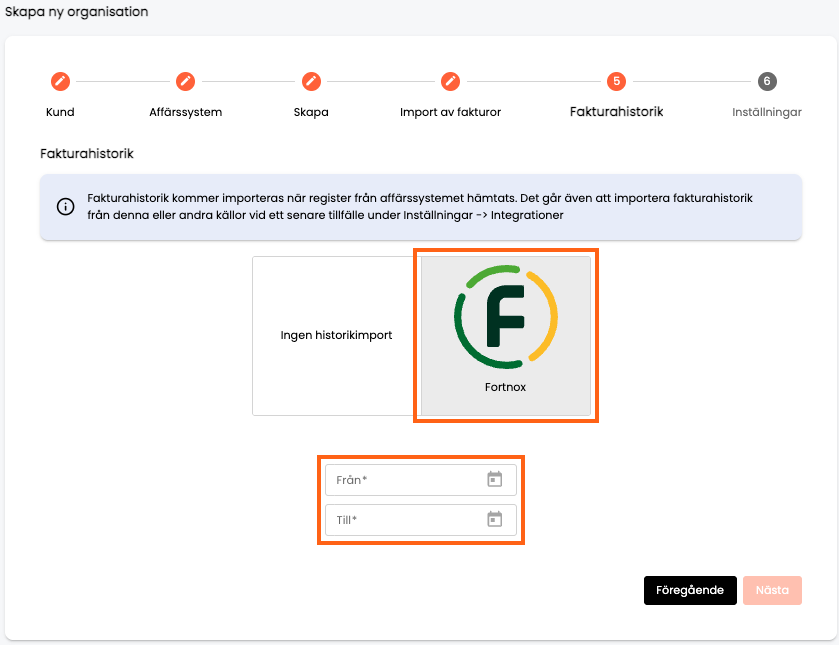Select the Fortnox import option
This screenshot has width=839, height=645.
point(506,336)
